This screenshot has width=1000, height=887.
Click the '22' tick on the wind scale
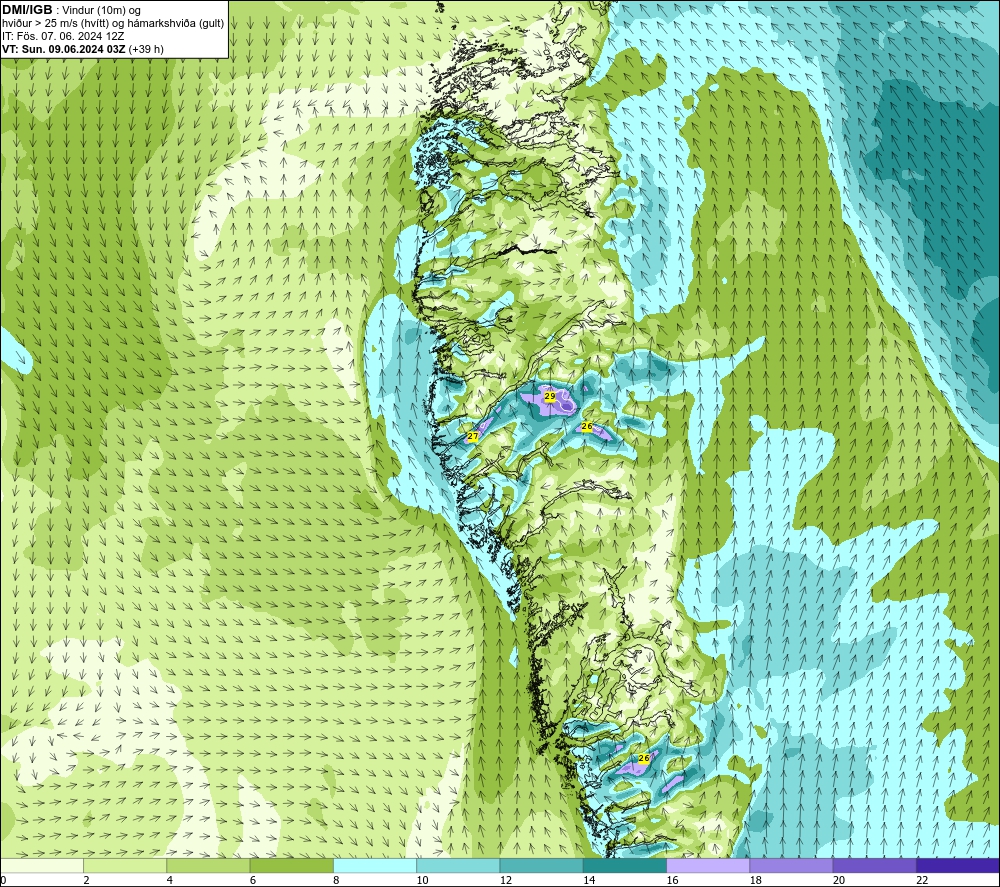pos(922,880)
